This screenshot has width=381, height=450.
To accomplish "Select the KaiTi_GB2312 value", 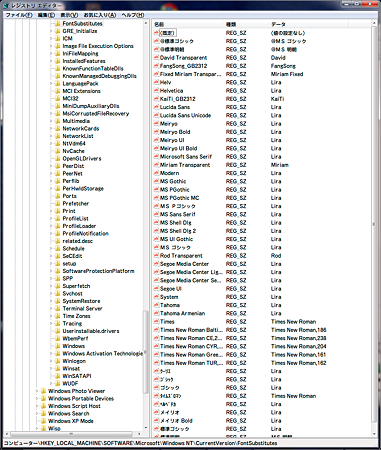I will coord(178,99).
